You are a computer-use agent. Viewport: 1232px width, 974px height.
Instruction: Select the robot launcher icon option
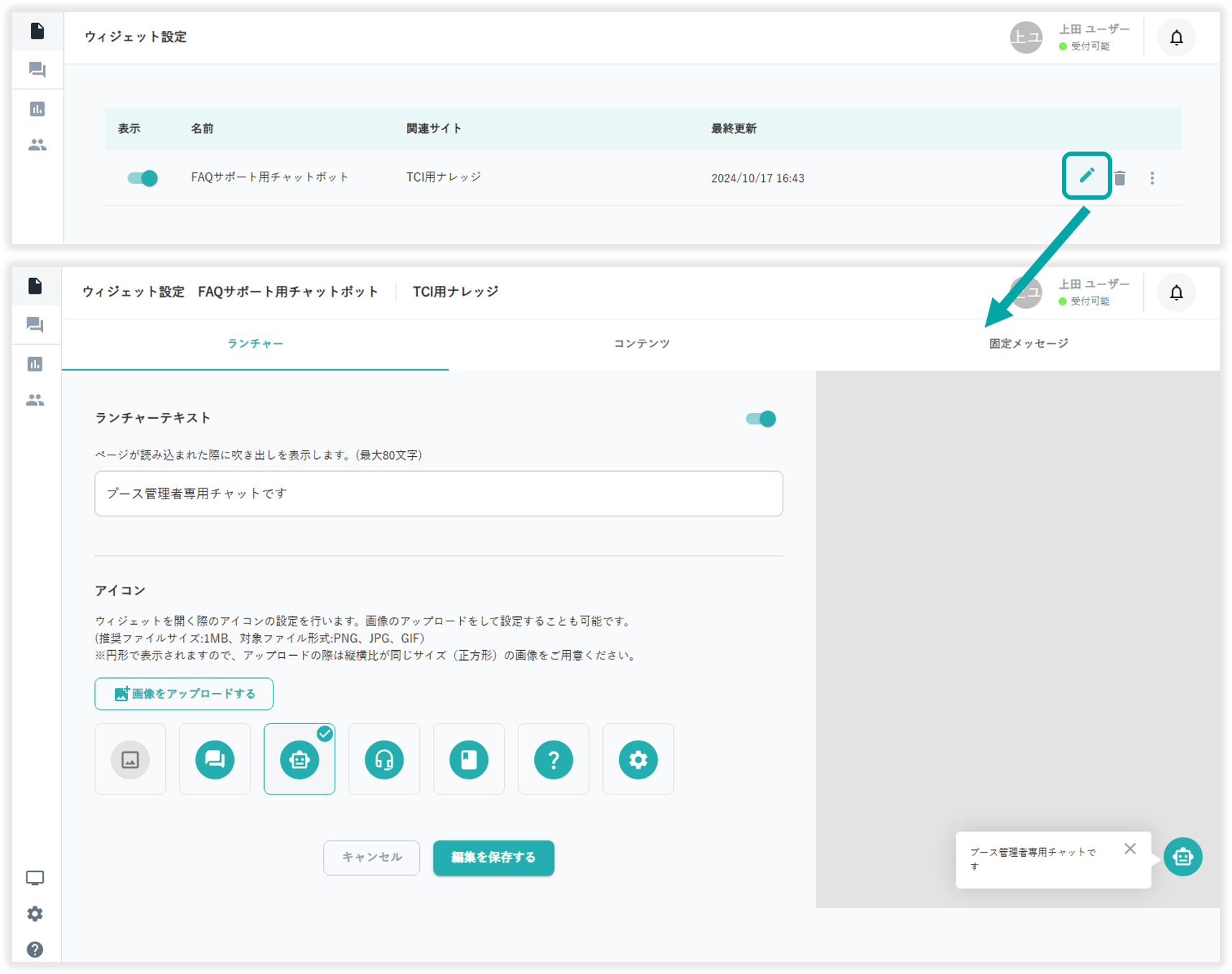point(299,759)
